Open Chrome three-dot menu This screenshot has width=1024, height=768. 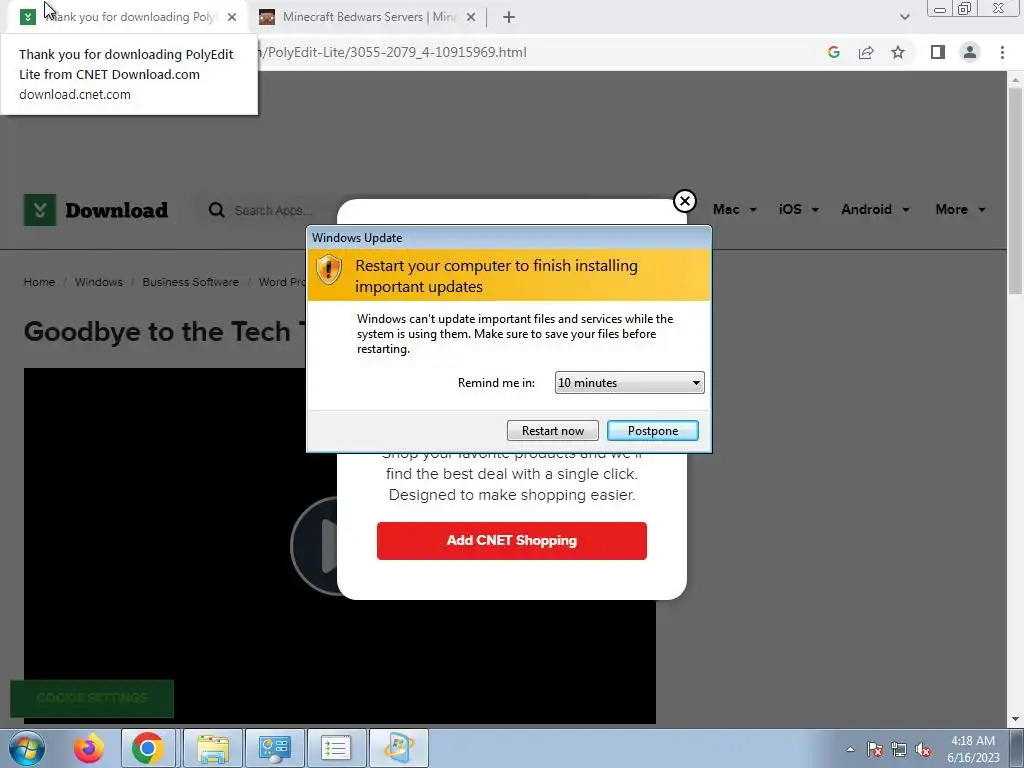1002,52
